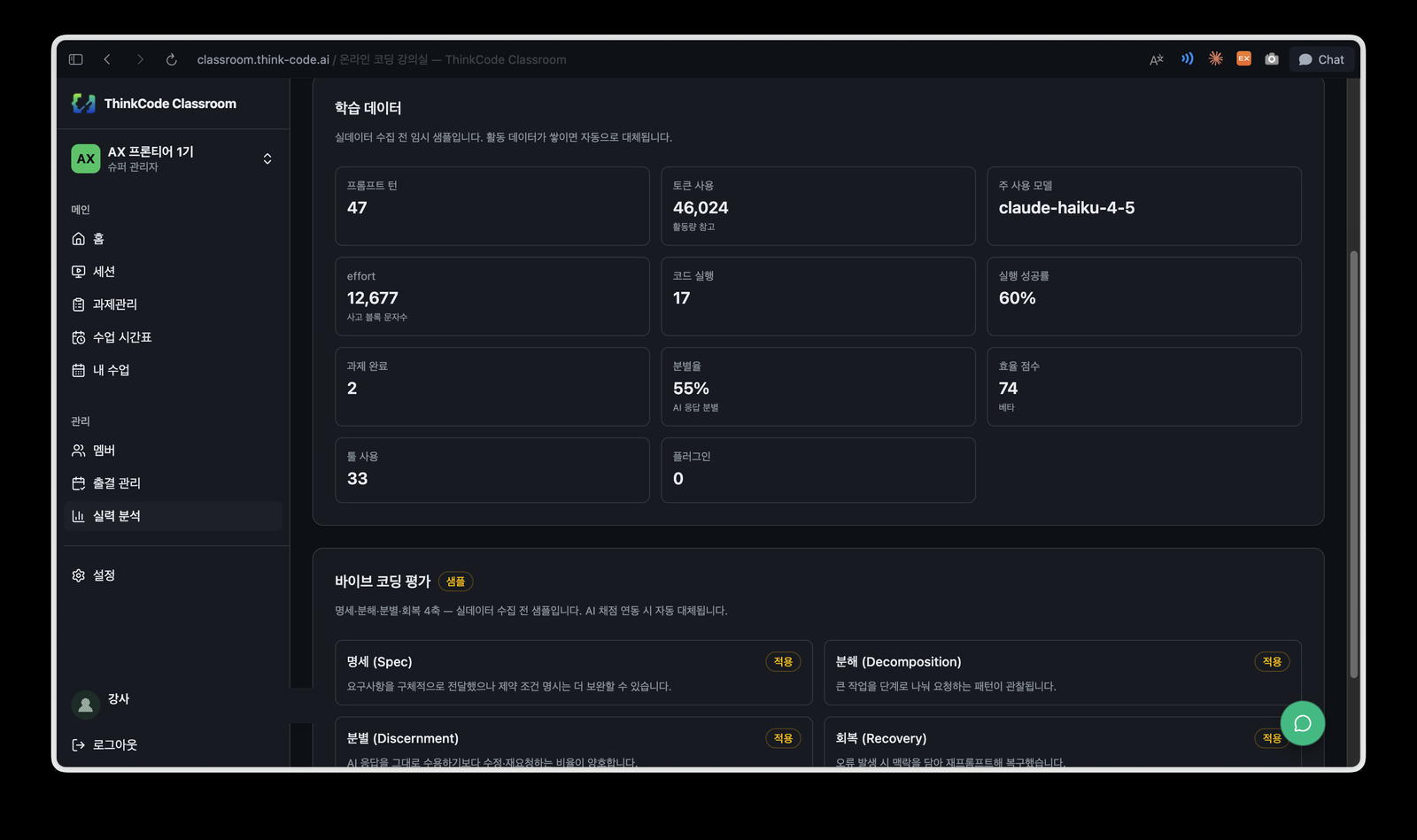Open the Chat button in toolbar

[1321, 59]
